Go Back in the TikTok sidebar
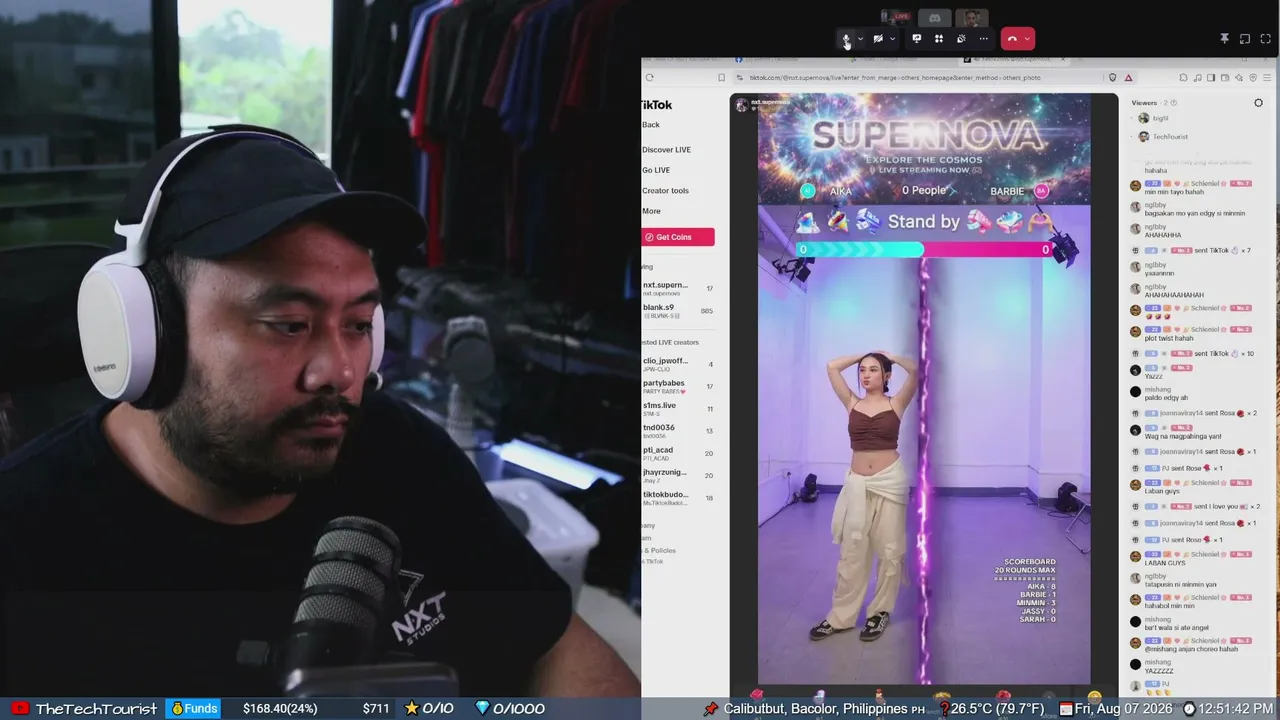The image size is (1280, 720). (x=651, y=125)
